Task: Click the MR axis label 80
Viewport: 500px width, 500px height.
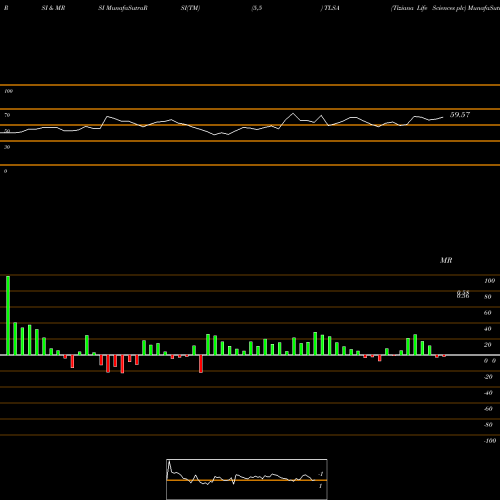Action: coord(488,297)
